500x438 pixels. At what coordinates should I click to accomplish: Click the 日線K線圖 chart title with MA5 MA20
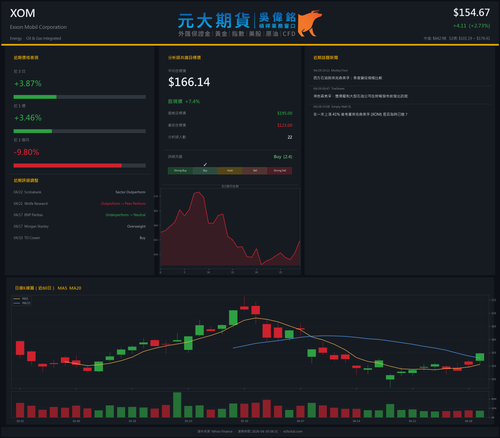point(48,288)
